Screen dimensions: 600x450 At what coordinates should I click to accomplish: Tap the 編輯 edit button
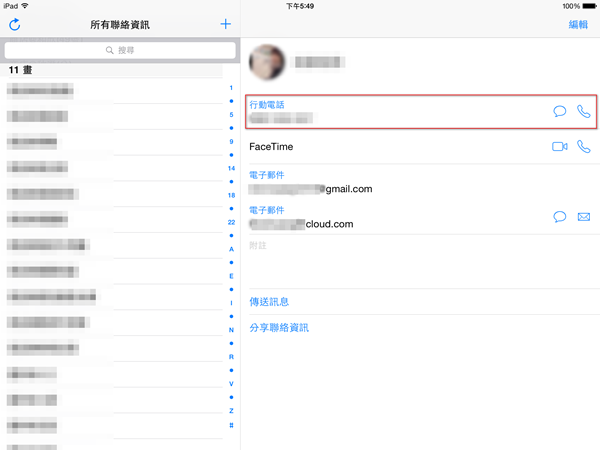pos(578,24)
